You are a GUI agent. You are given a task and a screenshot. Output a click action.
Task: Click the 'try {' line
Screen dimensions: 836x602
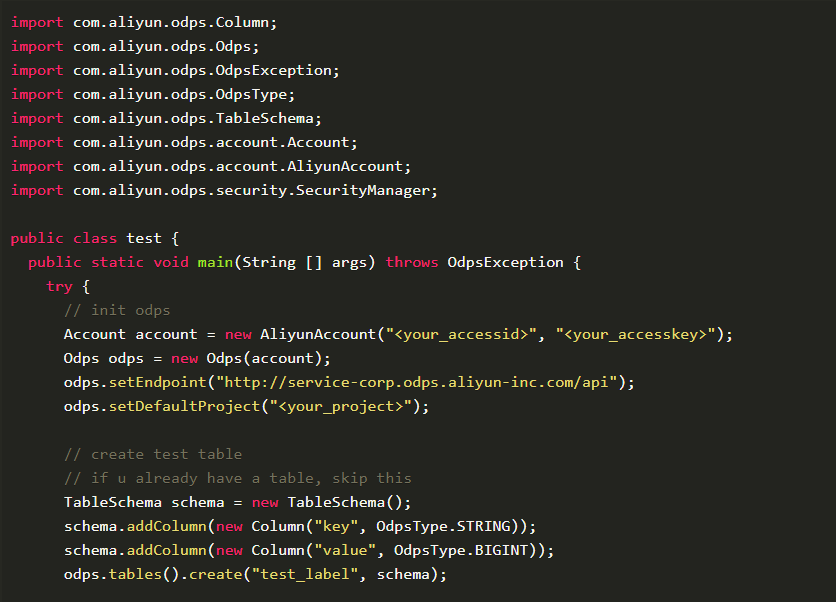[68, 286]
